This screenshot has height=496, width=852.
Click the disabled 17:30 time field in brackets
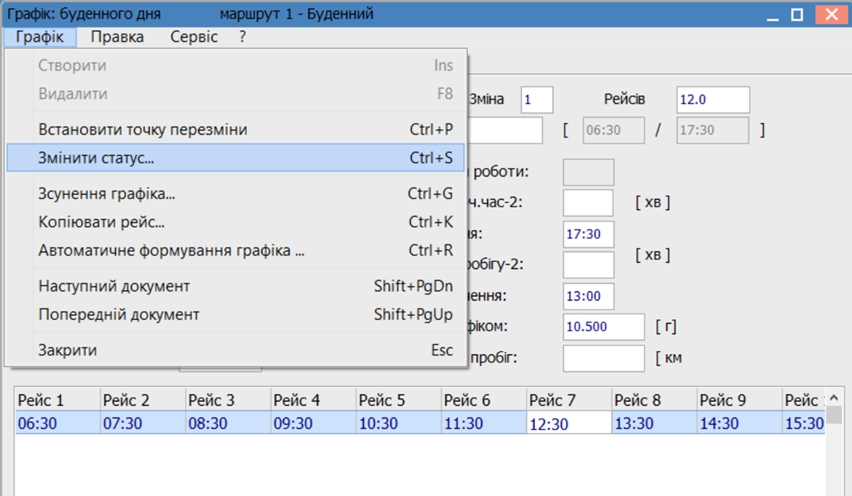coord(712,130)
